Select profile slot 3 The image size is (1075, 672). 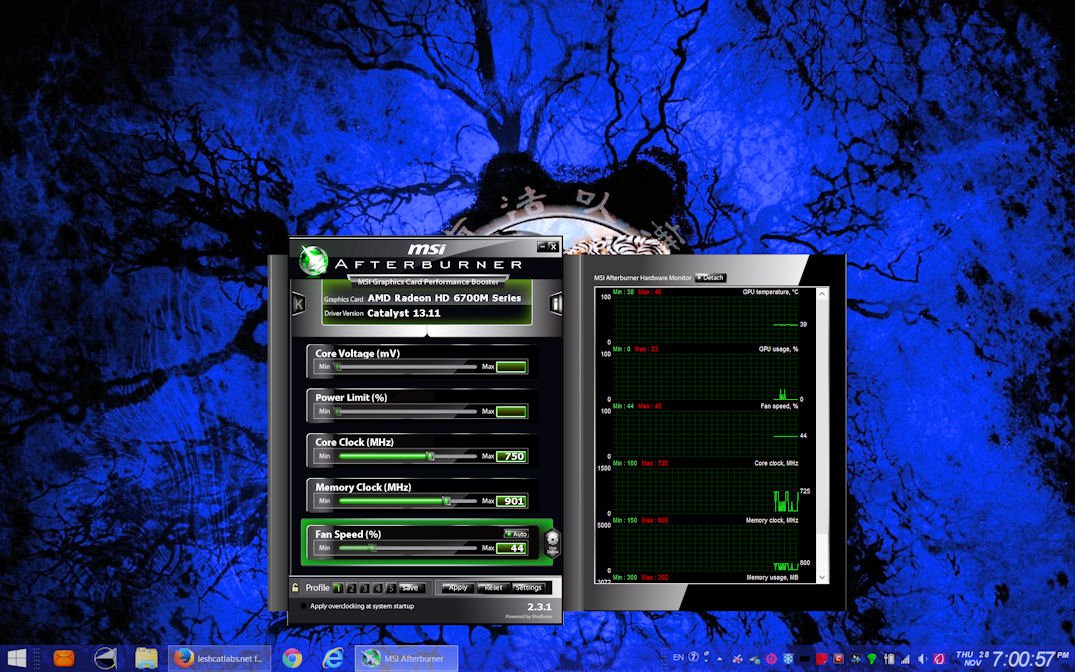[x=365, y=588]
